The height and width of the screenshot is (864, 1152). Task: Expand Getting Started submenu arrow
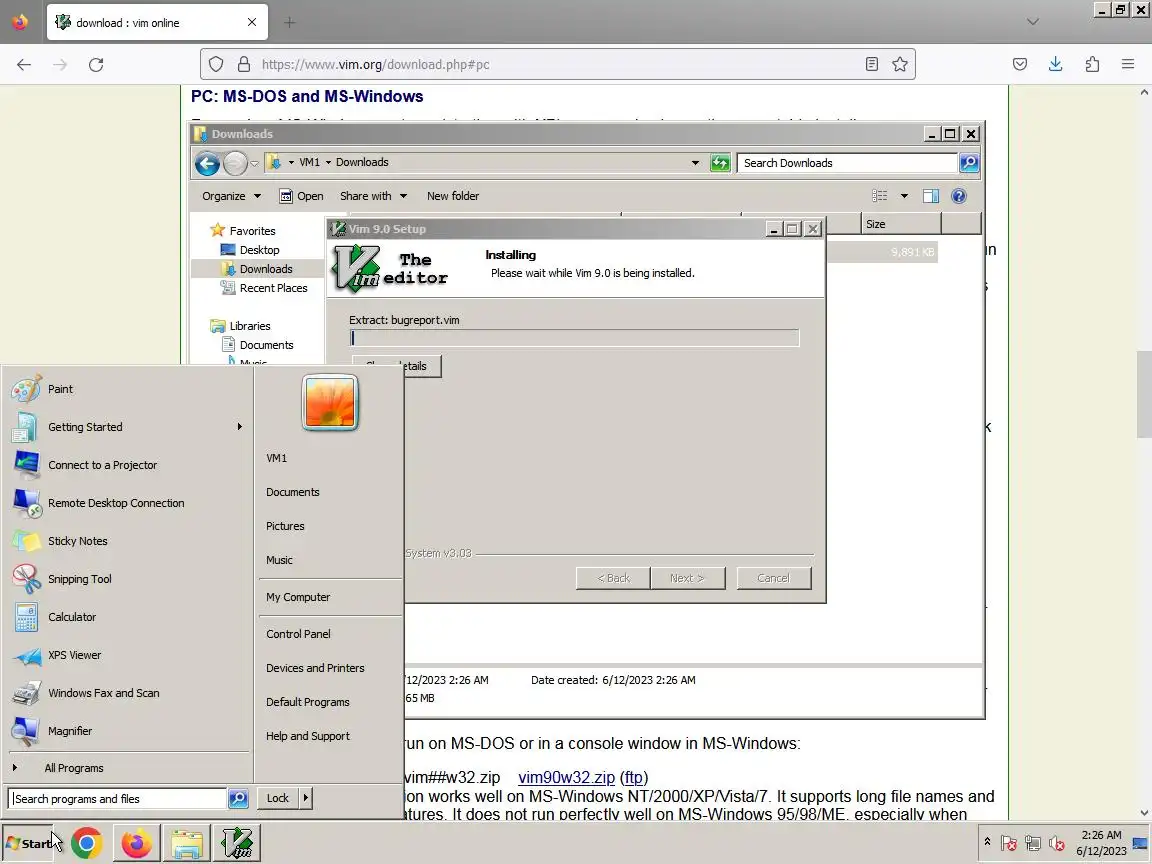click(x=240, y=427)
